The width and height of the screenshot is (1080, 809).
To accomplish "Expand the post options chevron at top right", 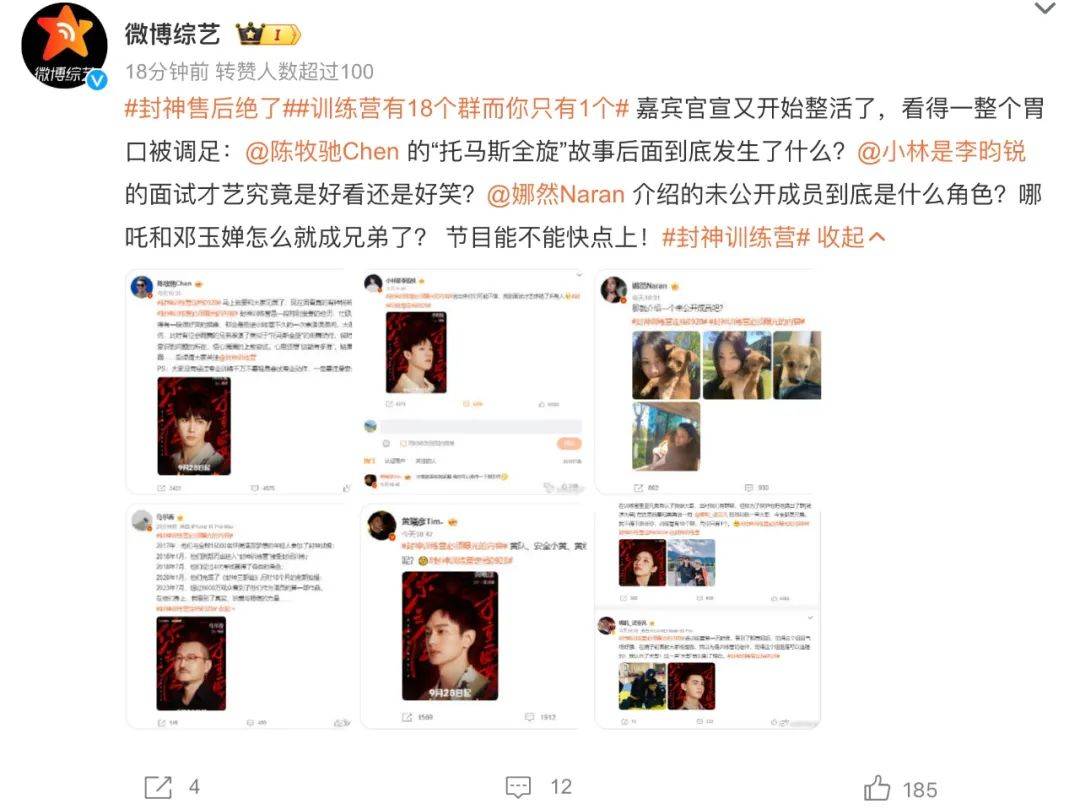I will pos(1045,8).
